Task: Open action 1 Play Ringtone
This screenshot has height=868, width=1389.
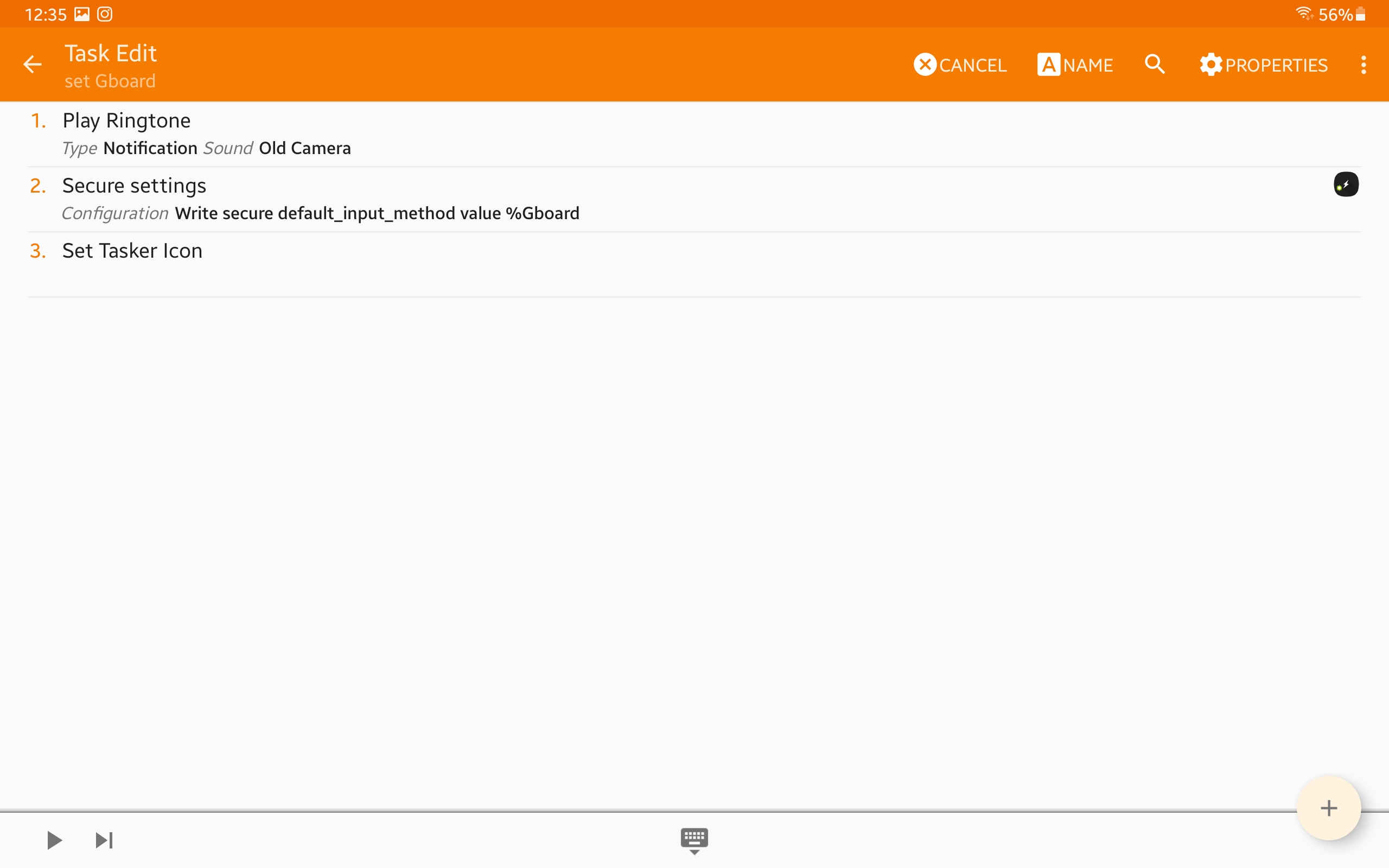Action: 126,120
